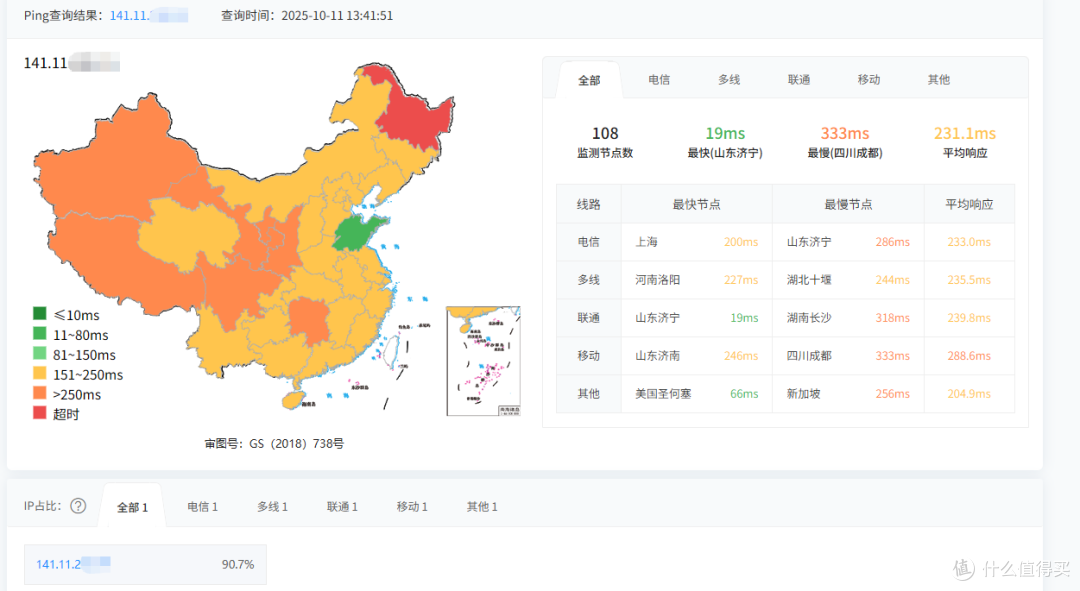
Task: Click the 233.0ms average response value
Action: [969, 242]
